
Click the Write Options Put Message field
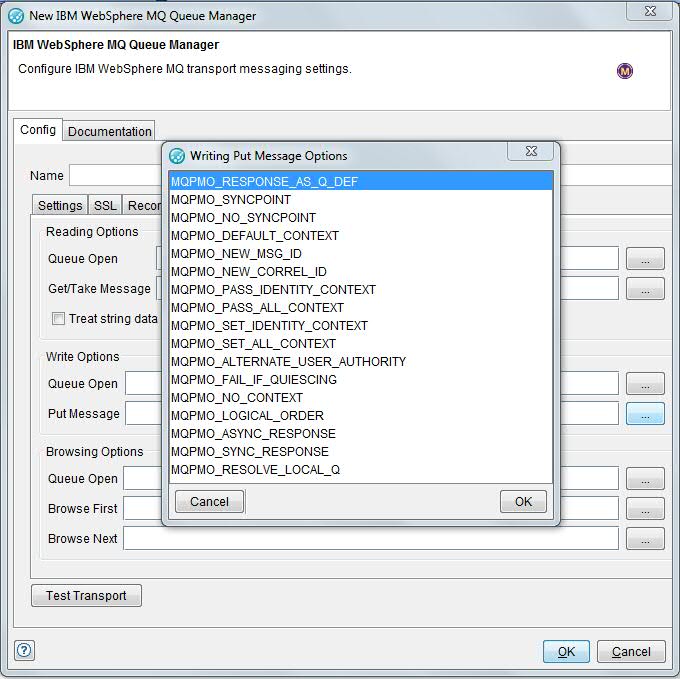point(144,414)
